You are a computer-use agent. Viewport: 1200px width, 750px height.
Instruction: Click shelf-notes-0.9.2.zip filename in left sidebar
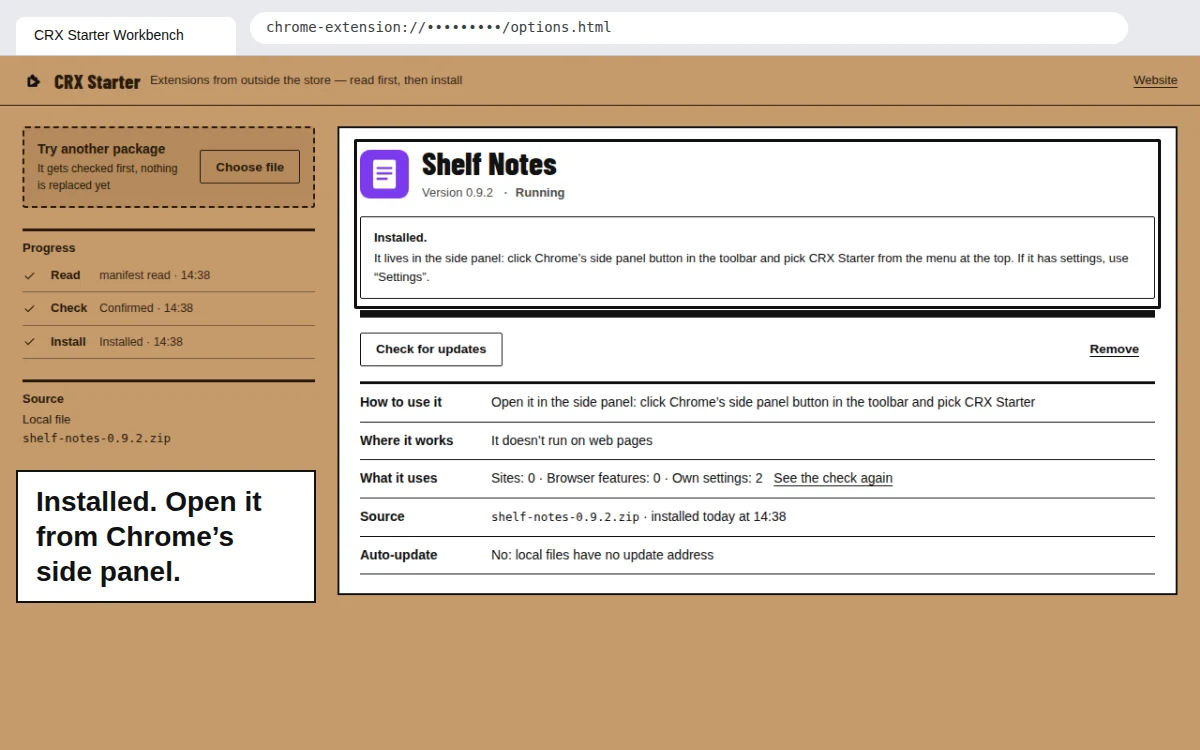tap(97, 438)
